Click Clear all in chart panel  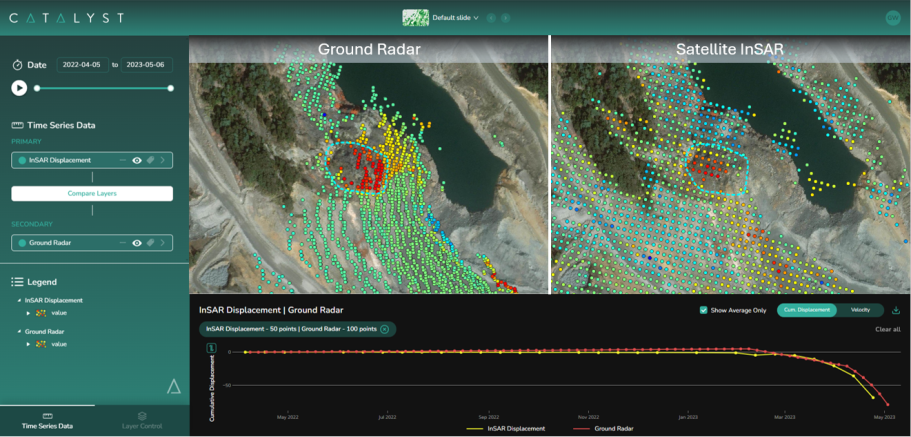(888, 329)
